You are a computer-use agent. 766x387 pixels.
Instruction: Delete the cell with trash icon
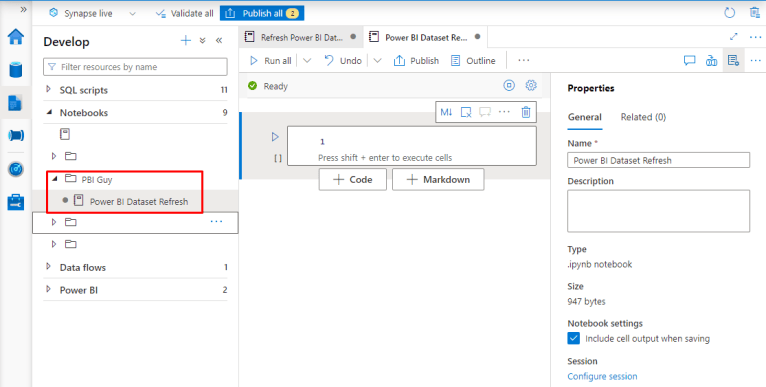526,112
